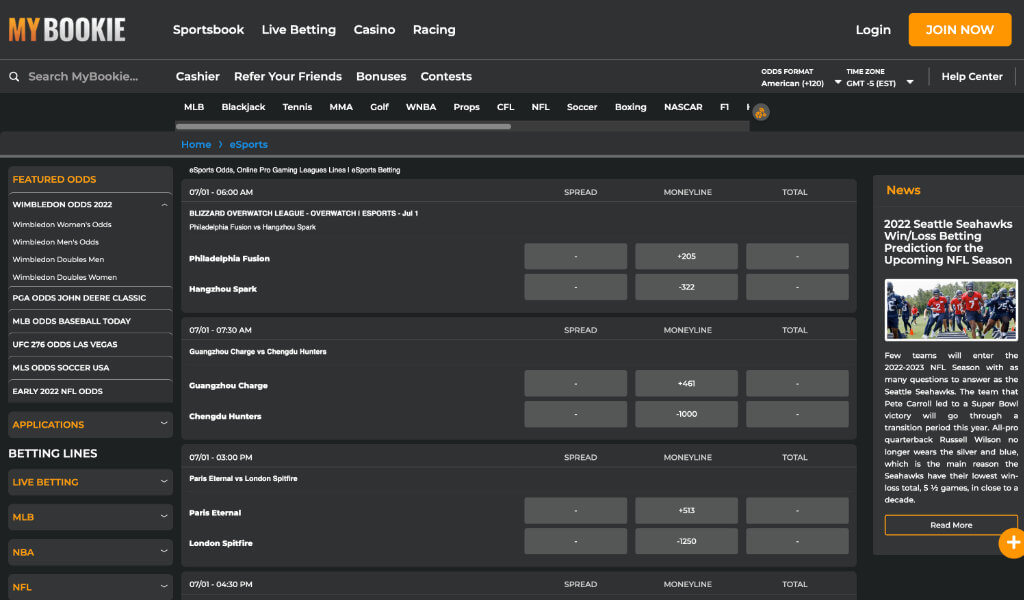The height and width of the screenshot is (600, 1024).
Task: Open the Contests page
Action: point(446,76)
